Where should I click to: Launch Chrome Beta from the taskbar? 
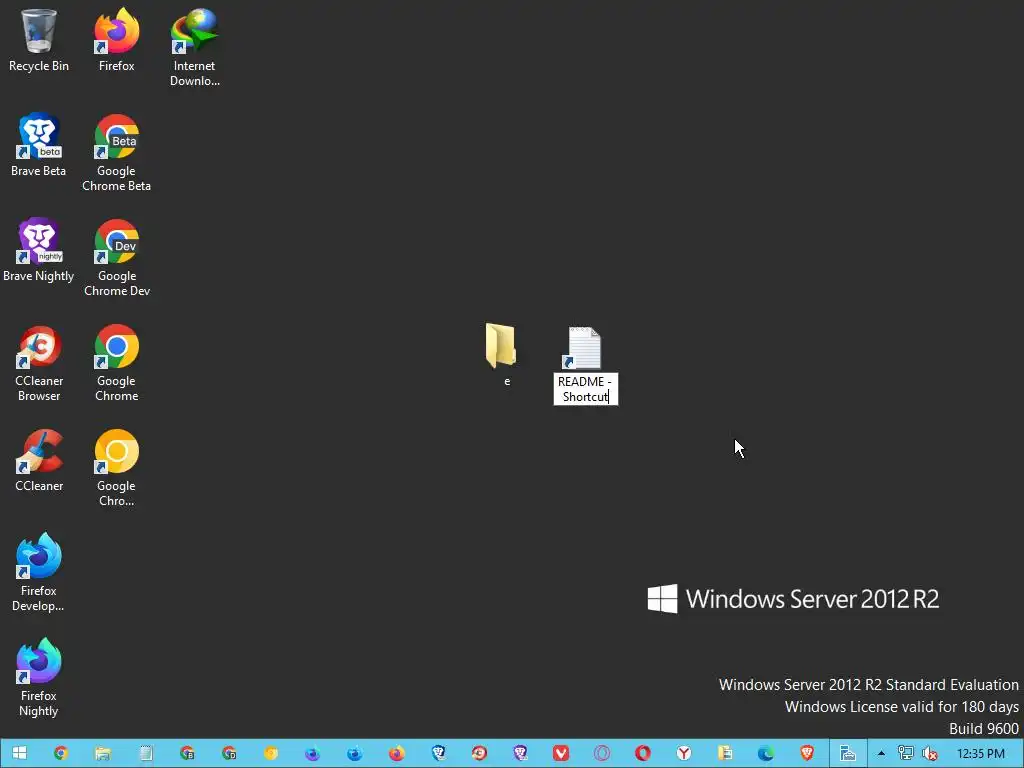point(187,754)
